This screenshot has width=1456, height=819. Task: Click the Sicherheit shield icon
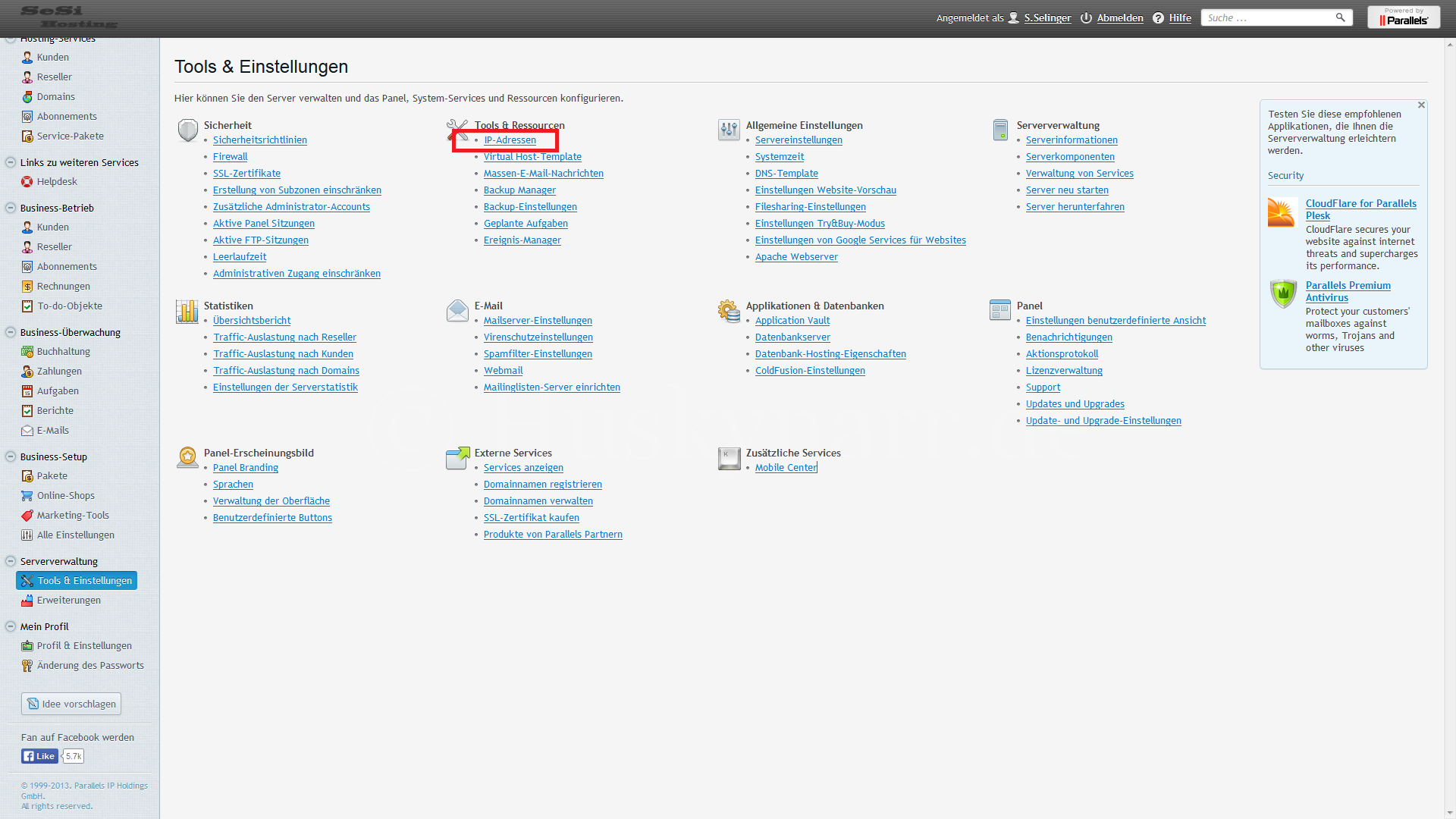(187, 130)
